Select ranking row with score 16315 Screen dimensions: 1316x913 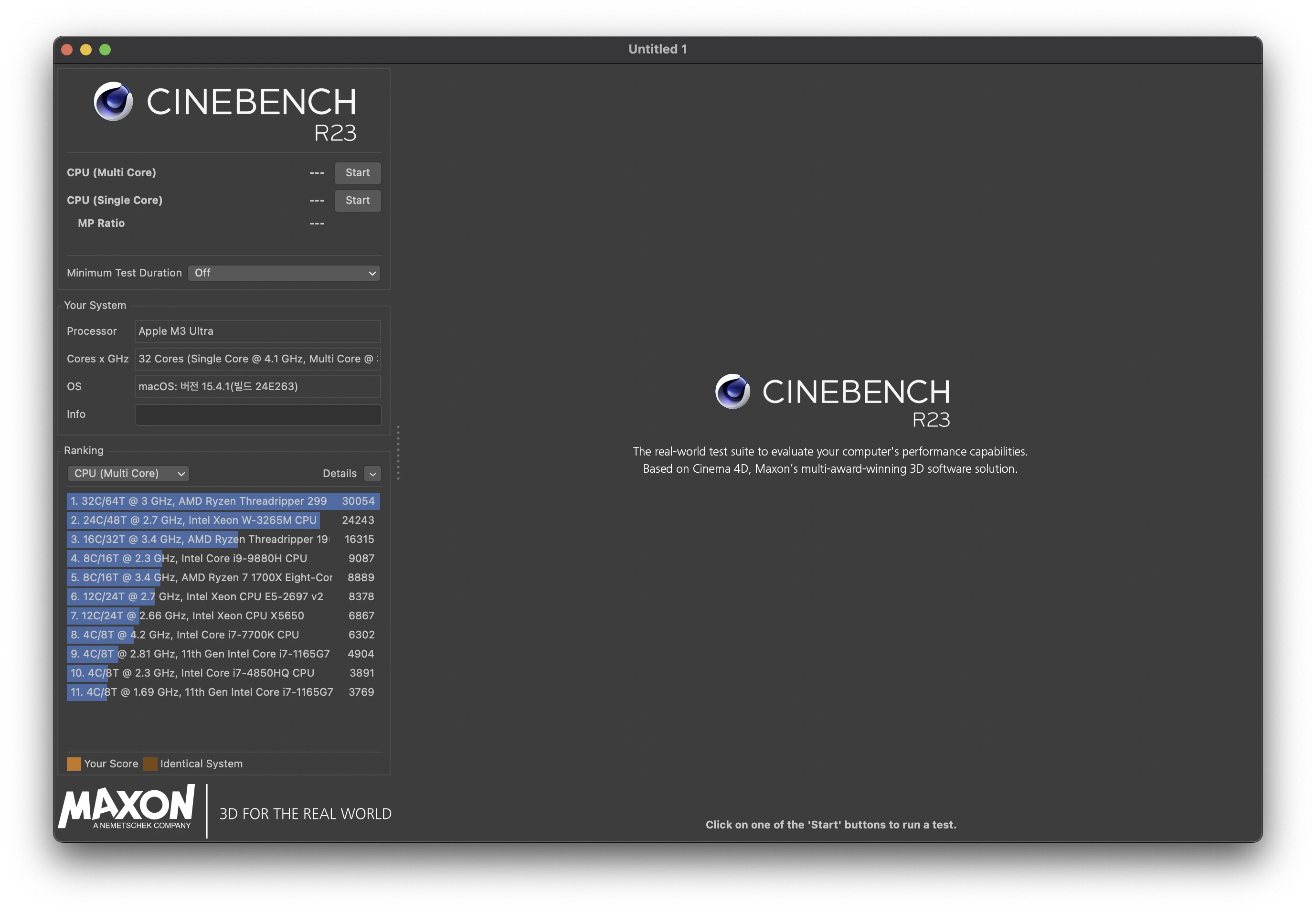point(223,539)
